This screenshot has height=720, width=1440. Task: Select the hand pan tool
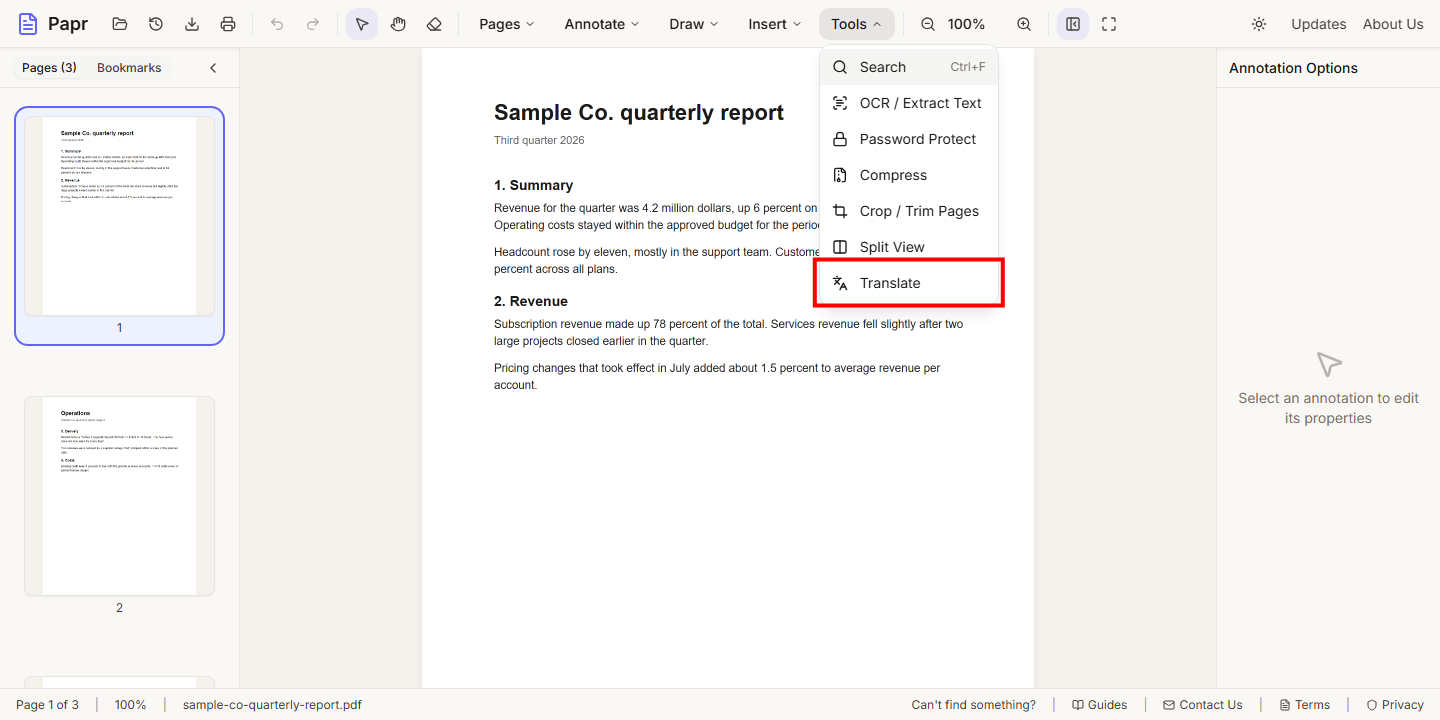(x=398, y=24)
